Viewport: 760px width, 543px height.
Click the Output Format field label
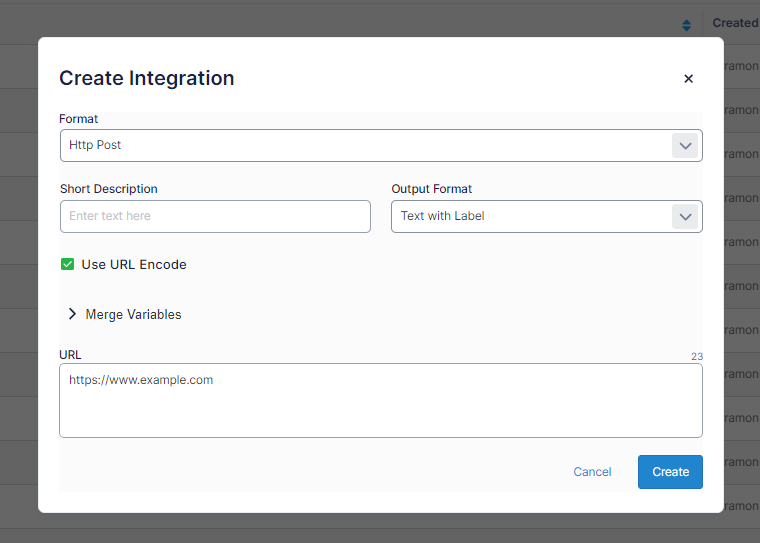click(431, 189)
